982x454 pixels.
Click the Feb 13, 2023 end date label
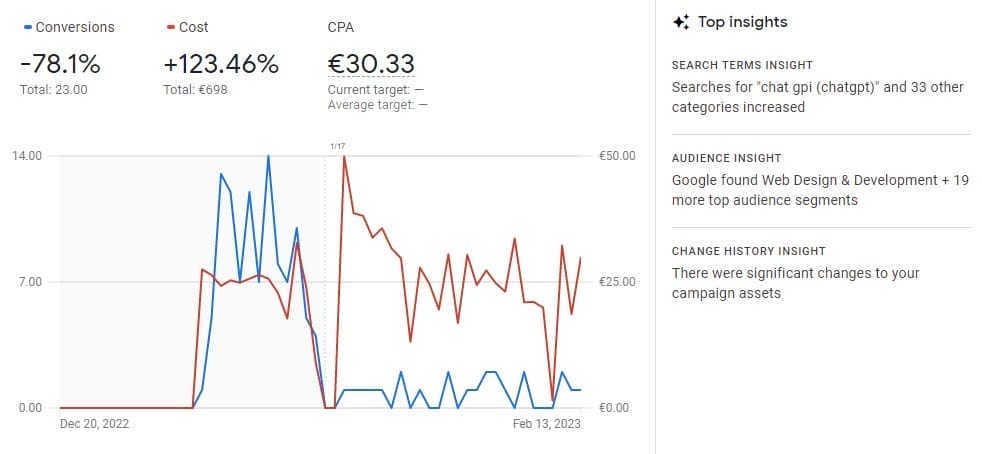pyautogui.click(x=547, y=424)
